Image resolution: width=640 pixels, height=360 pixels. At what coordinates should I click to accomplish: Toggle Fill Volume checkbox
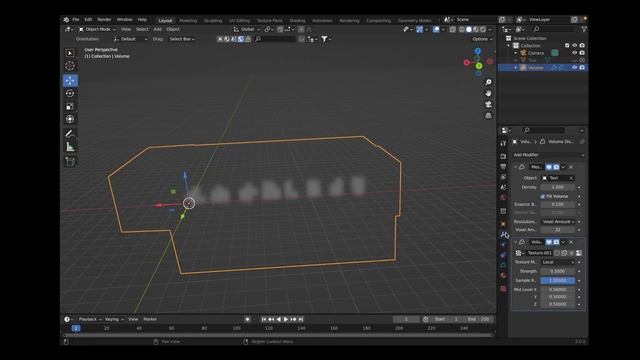543,196
